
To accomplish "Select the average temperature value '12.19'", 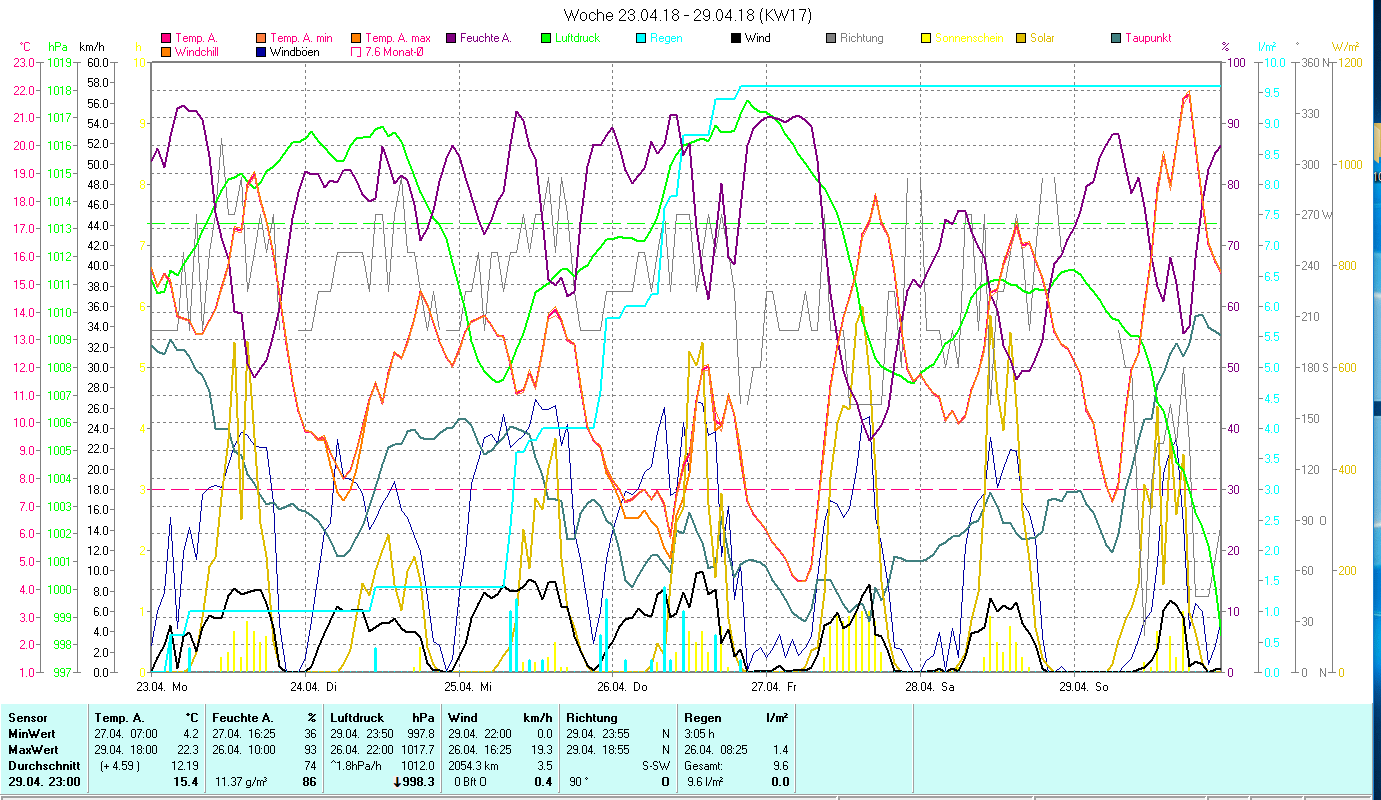I will [x=185, y=765].
